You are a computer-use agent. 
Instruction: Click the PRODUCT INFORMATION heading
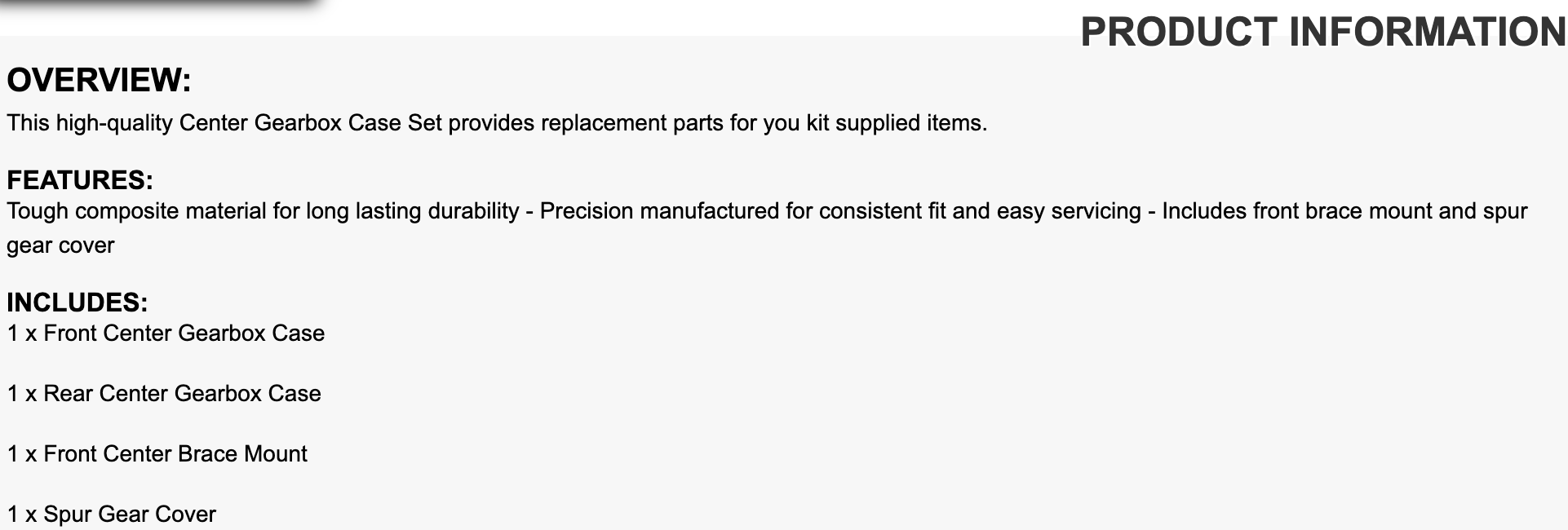click(1322, 33)
